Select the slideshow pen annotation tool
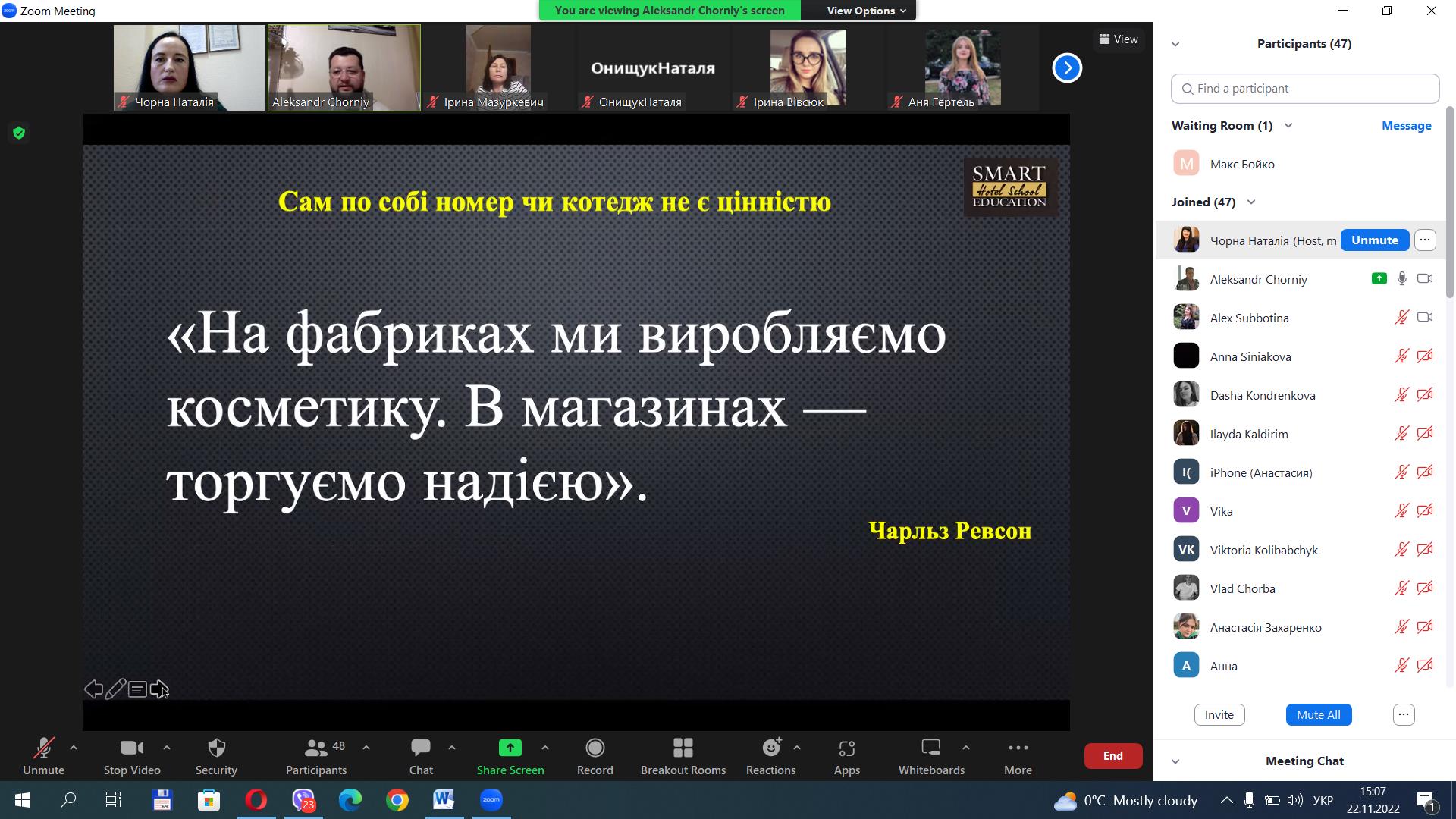The height and width of the screenshot is (819, 1456). tap(115, 689)
